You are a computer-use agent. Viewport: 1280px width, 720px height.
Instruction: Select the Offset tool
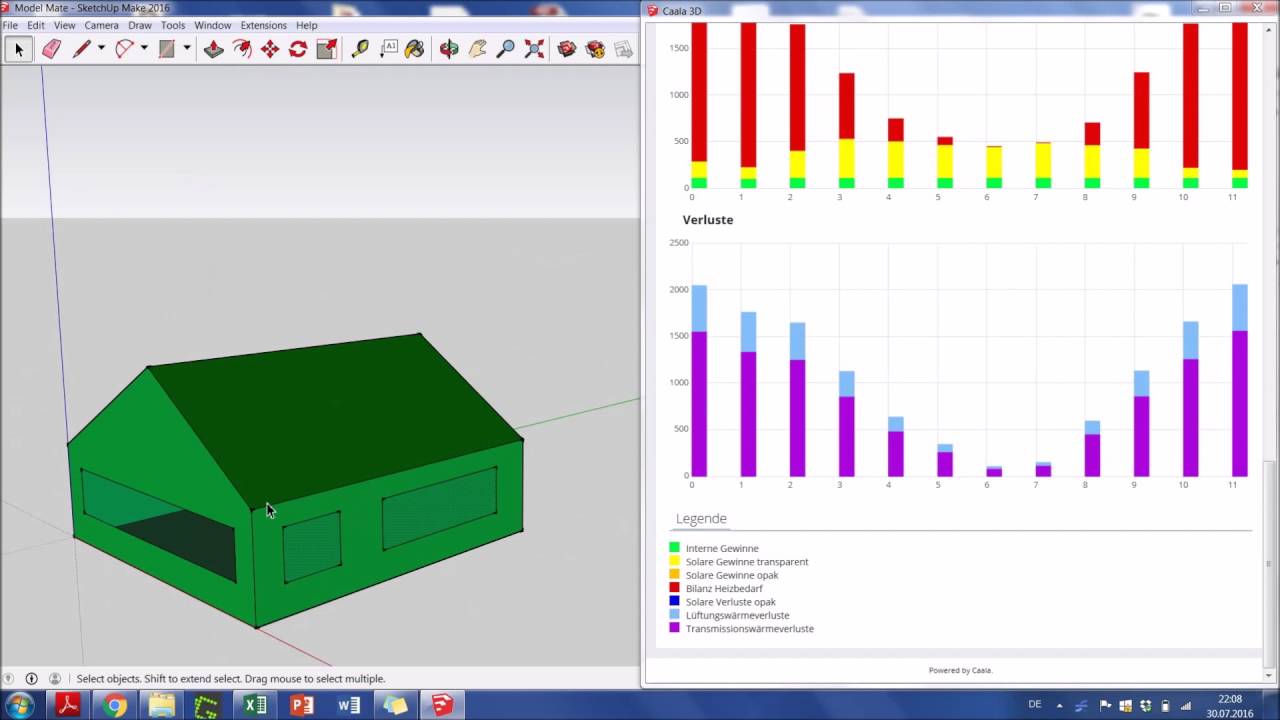click(x=242, y=49)
